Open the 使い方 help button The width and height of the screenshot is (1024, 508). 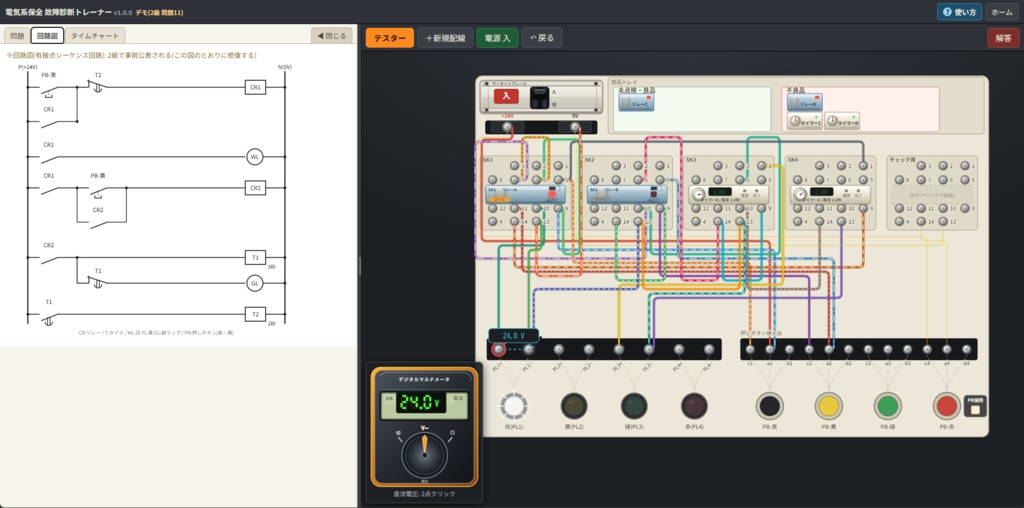(959, 12)
